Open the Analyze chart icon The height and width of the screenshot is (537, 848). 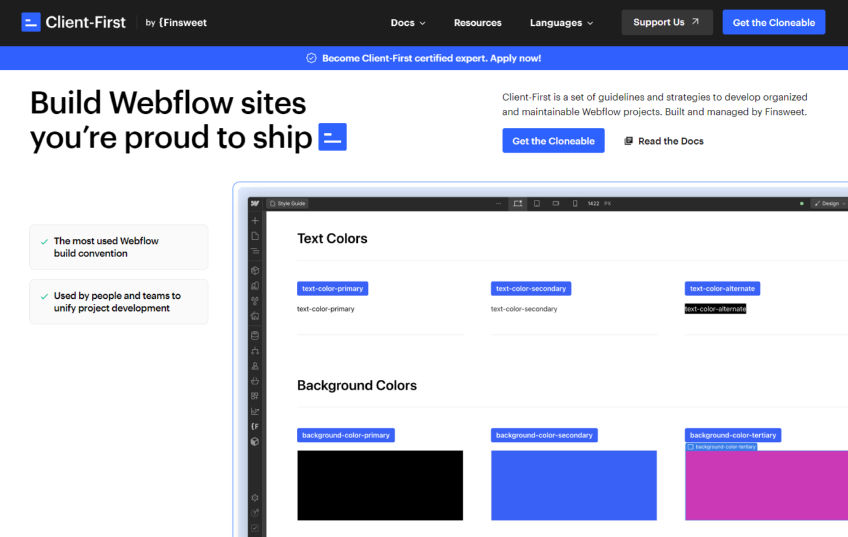255,411
